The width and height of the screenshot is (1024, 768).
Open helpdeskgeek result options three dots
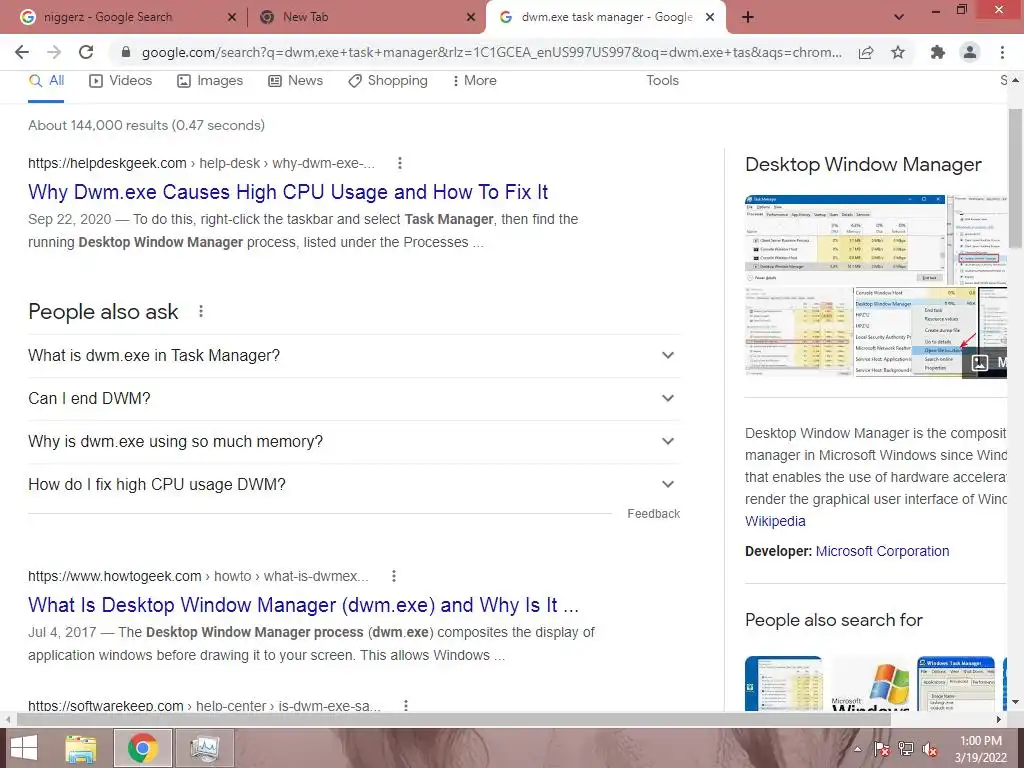(x=400, y=163)
